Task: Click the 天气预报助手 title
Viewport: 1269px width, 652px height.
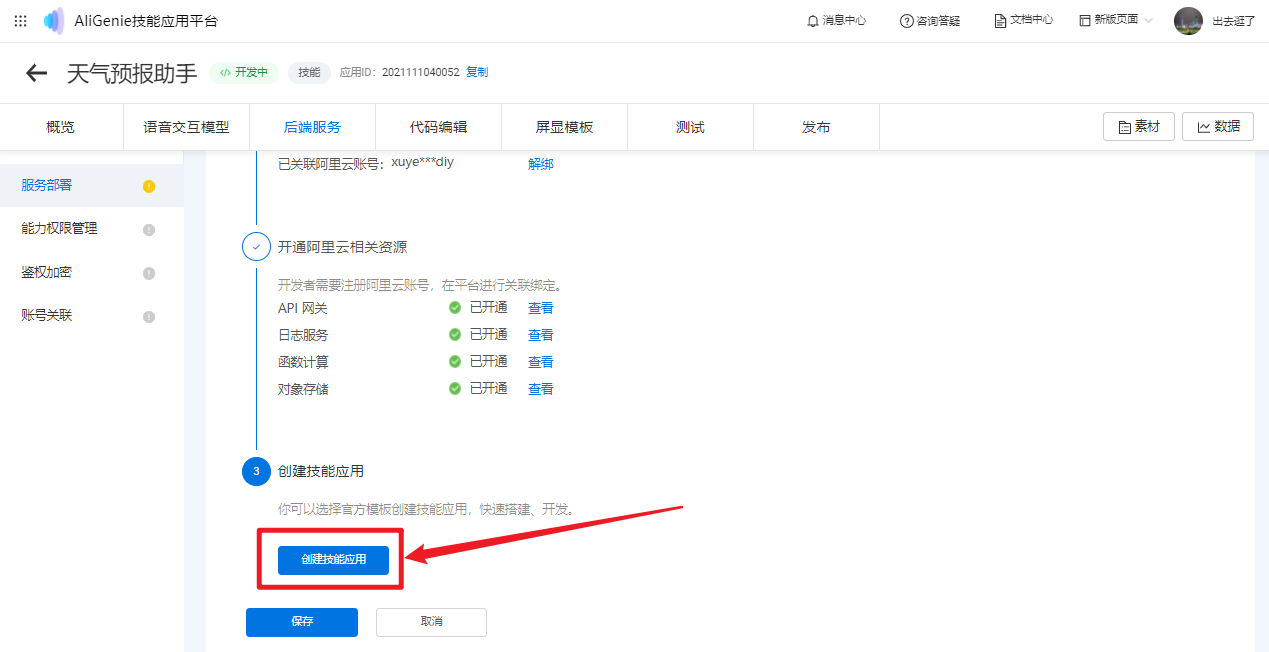Action: pos(132,73)
